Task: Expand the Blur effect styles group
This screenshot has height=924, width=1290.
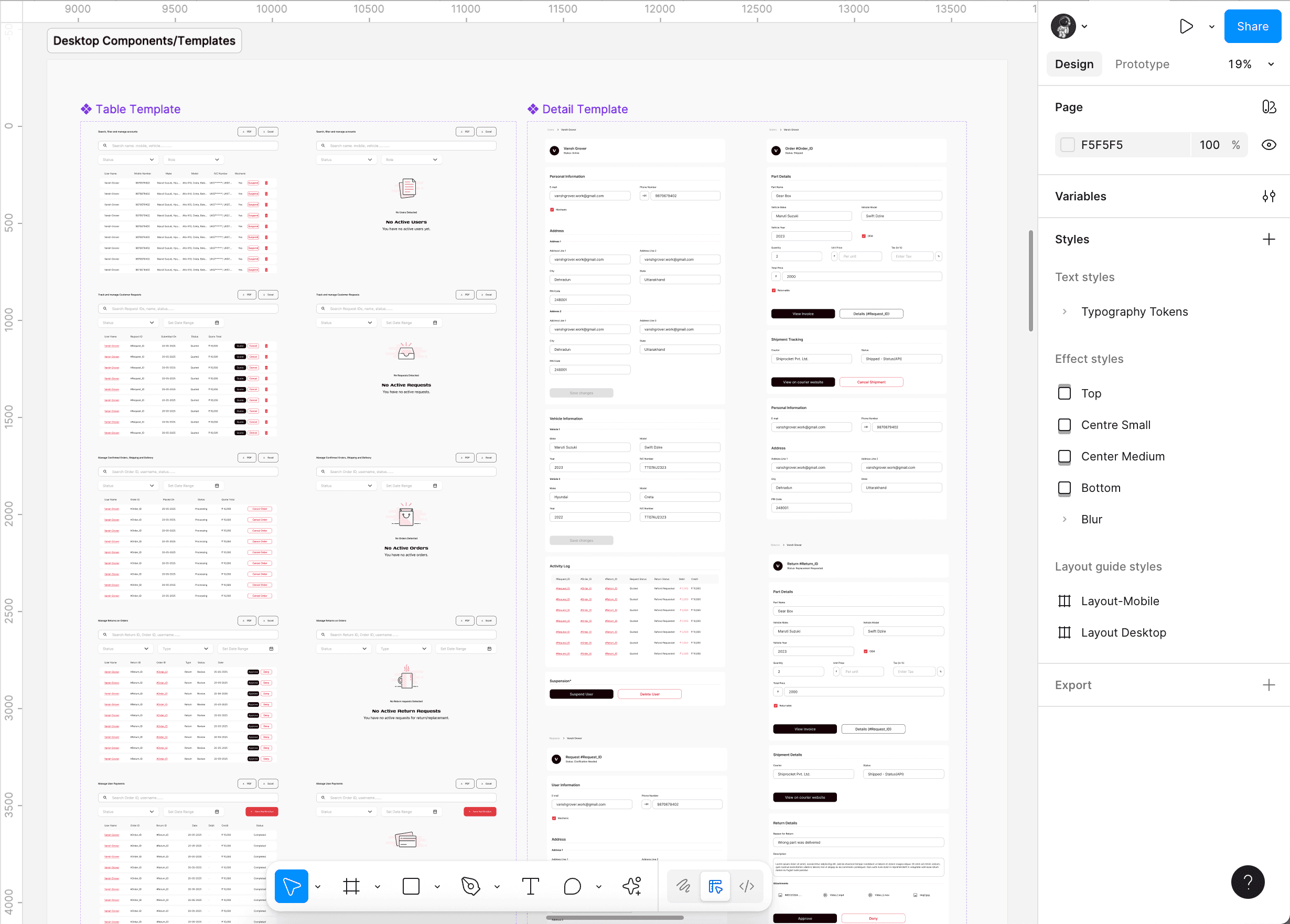Action: pos(1065,520)
